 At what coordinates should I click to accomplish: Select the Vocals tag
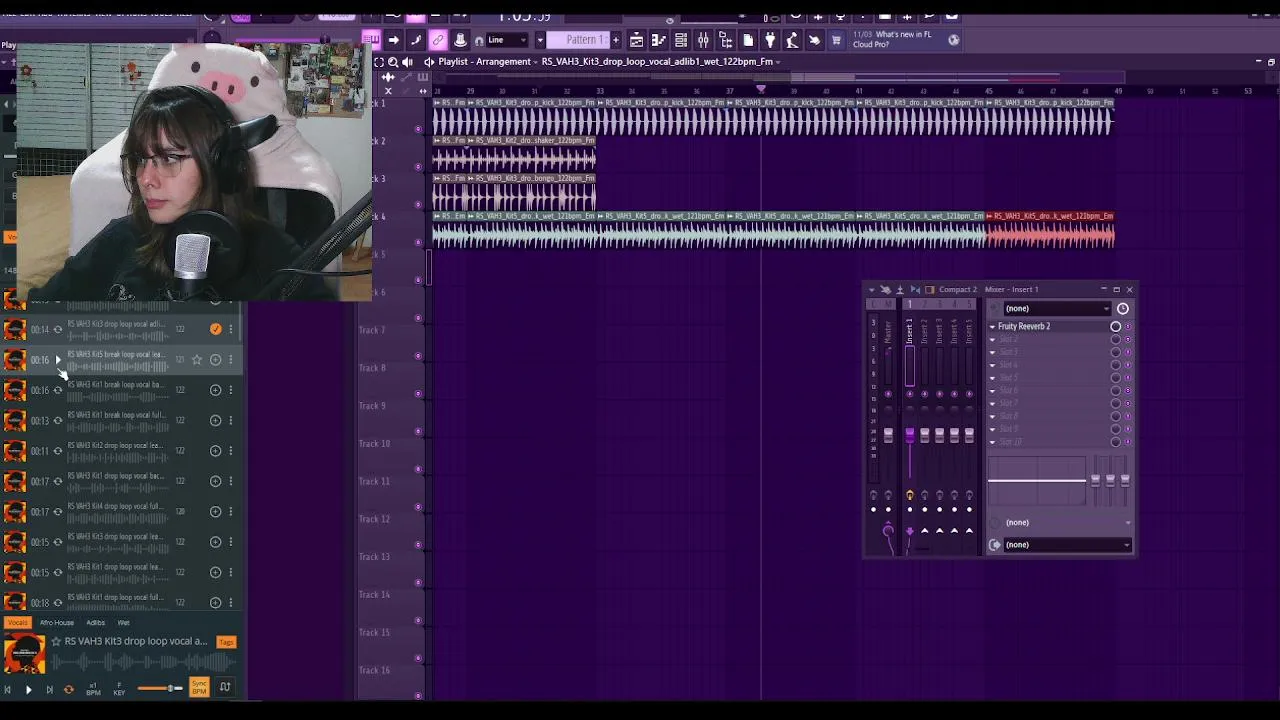pyautogui.click(x=19, y=623)
